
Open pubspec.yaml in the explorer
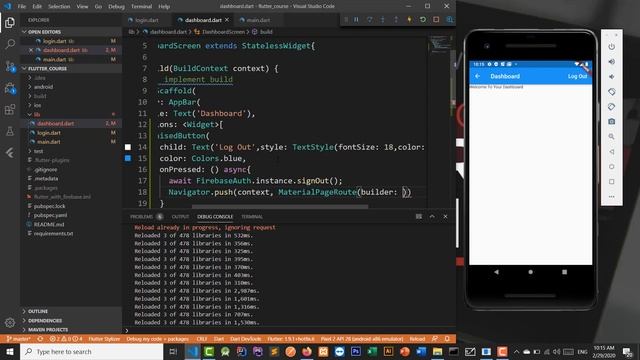click(50, 215)
